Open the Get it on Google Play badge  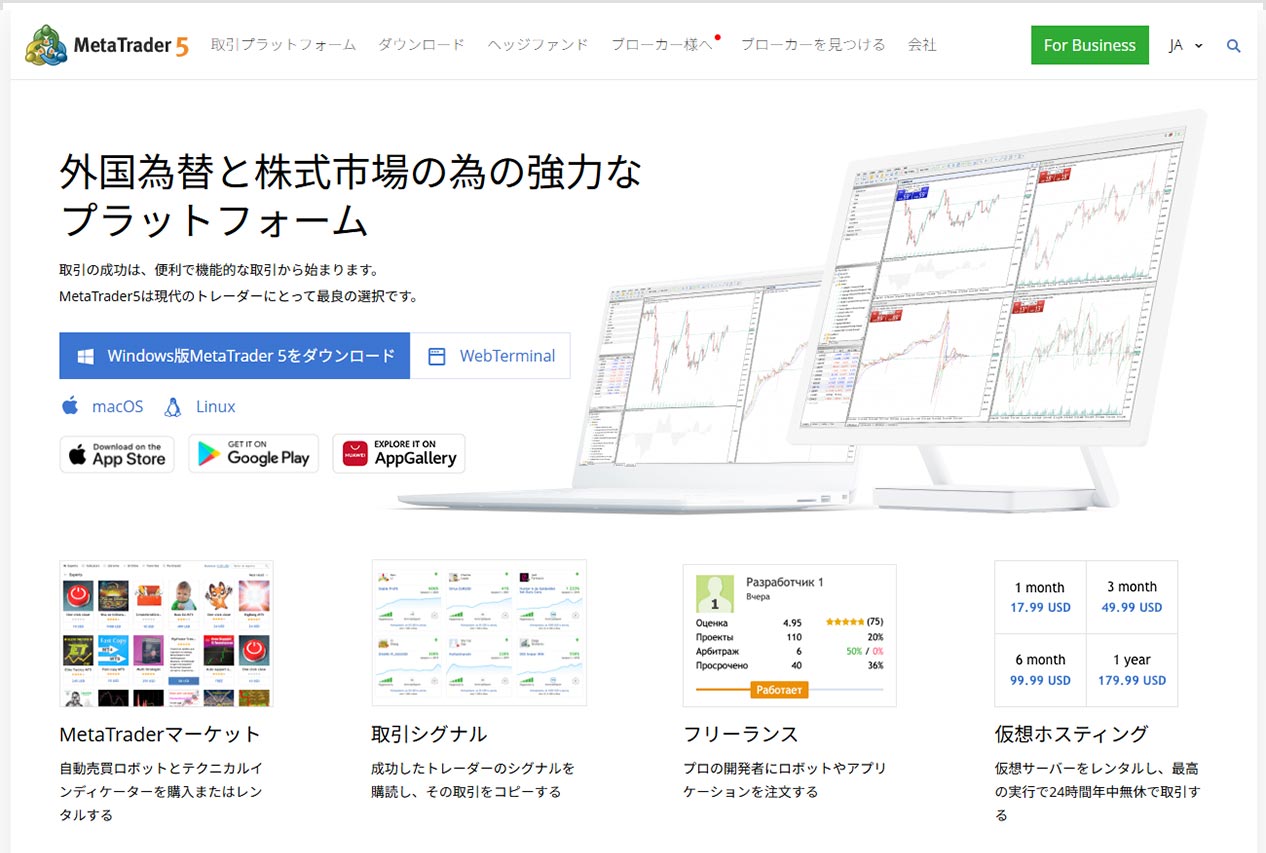click(x=254, y=454)
